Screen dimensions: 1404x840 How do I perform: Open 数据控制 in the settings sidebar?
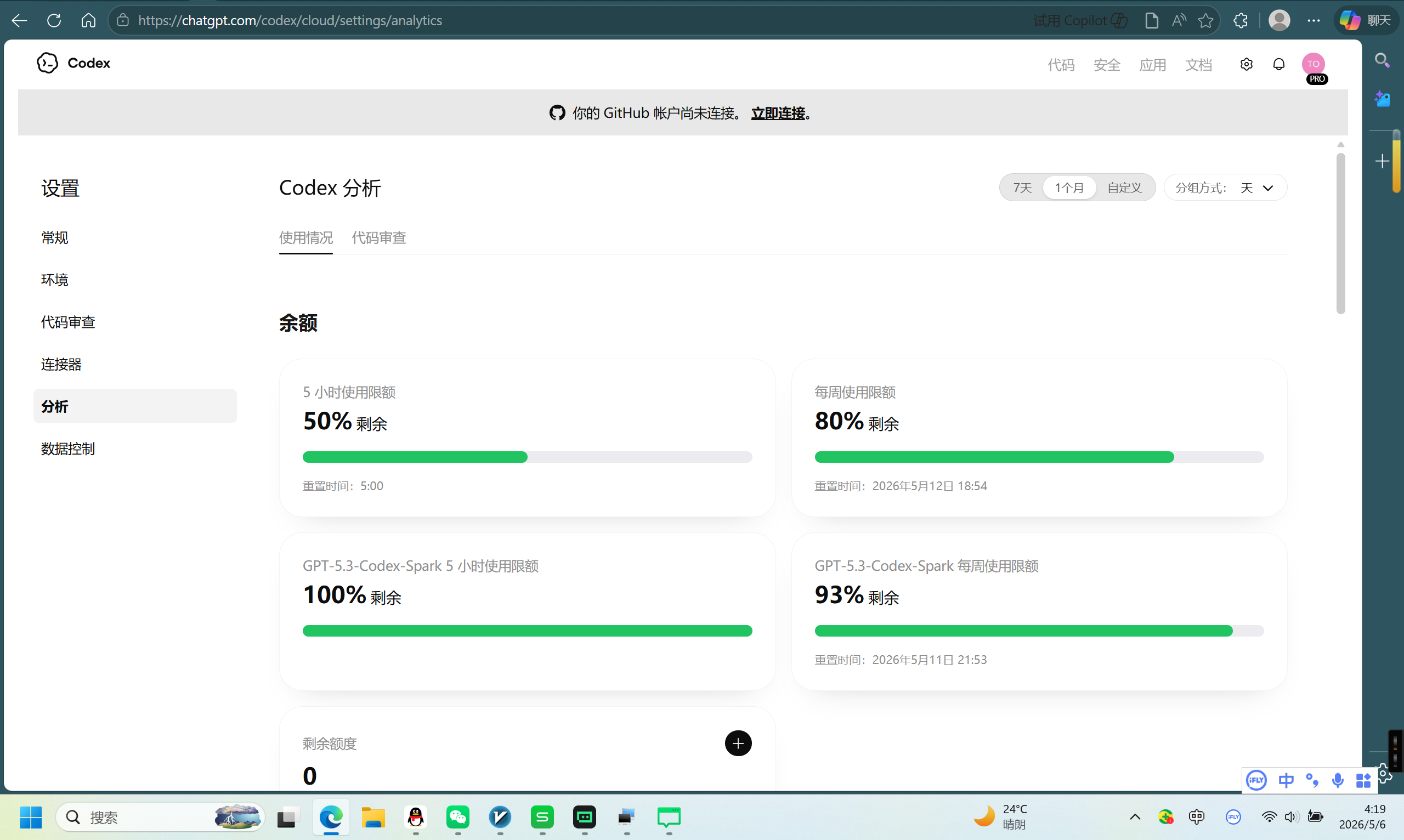[68, 449]
